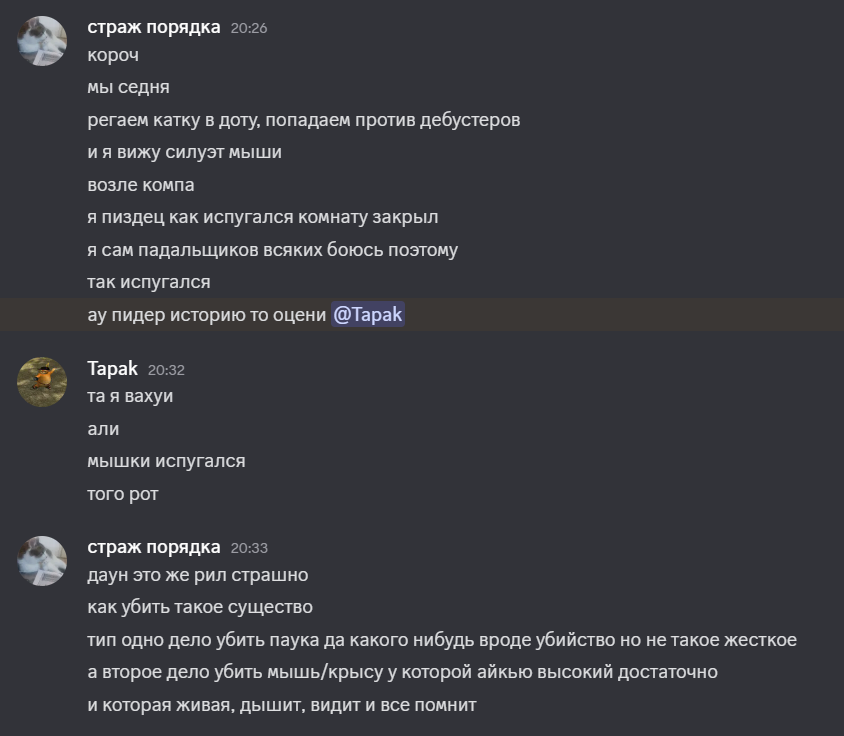
Task: Click message ending with "видит и все помнит"
Action: coord(282,705)
